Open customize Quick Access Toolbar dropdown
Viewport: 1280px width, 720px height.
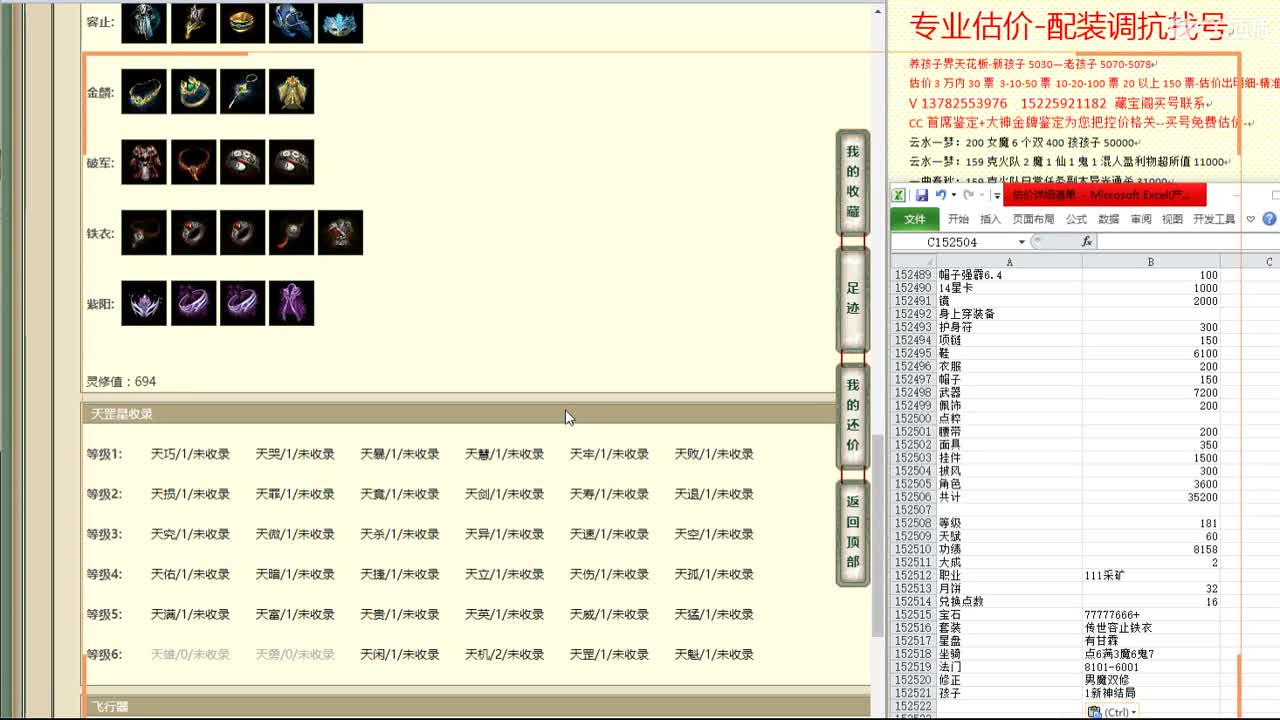(997, 195)
